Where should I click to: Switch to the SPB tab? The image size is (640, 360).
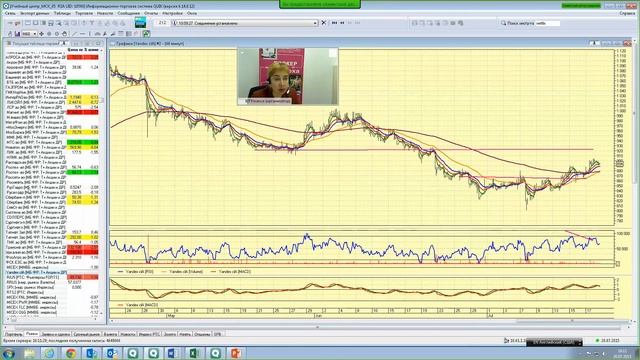point(218,334)
